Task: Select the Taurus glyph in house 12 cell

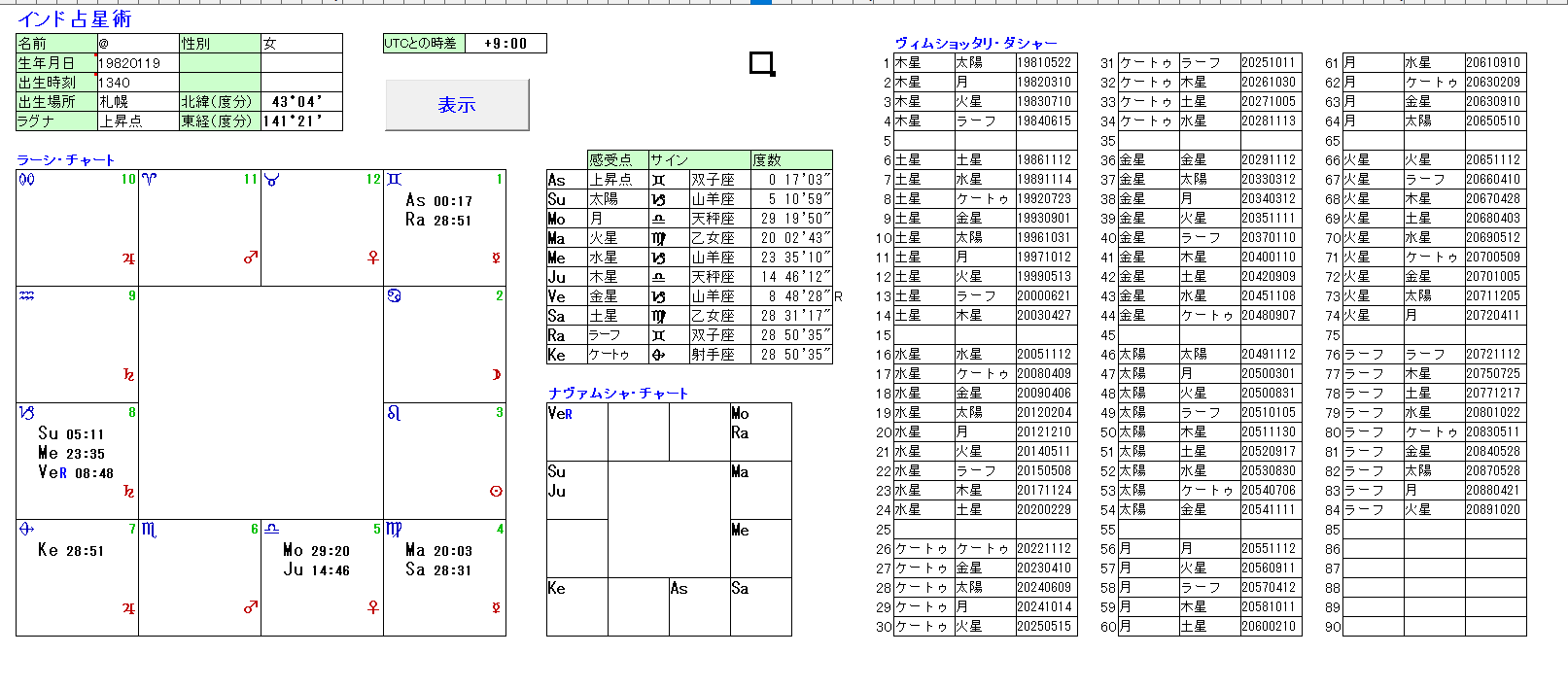Action: click(271, 180)
